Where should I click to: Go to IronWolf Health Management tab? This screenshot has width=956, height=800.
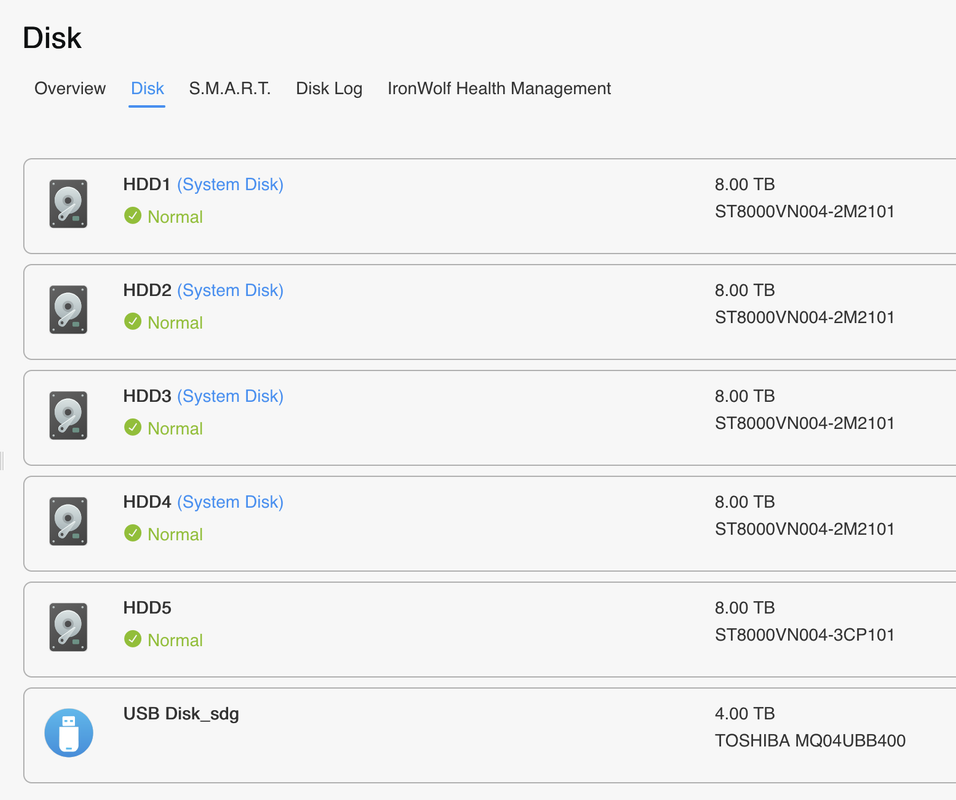pos(499,88)
